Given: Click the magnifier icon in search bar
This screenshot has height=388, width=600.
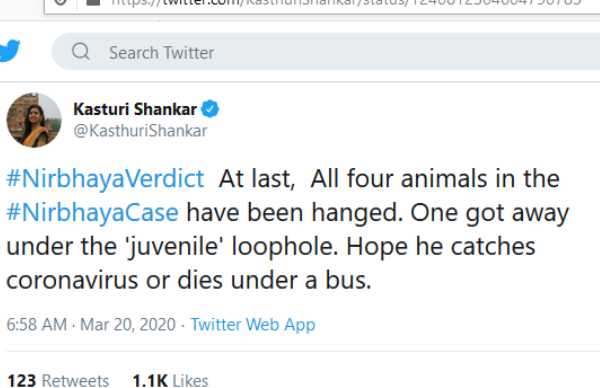Looking at the screenshot, I should point(81,51).
